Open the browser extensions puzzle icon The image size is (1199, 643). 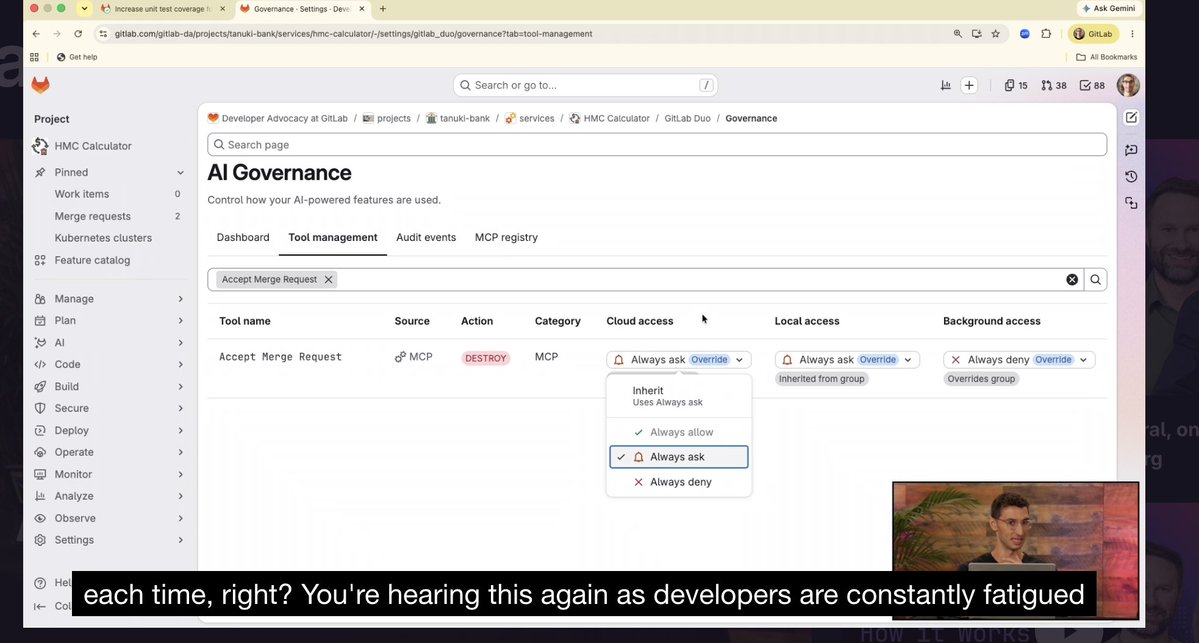tap(1046, 34)
